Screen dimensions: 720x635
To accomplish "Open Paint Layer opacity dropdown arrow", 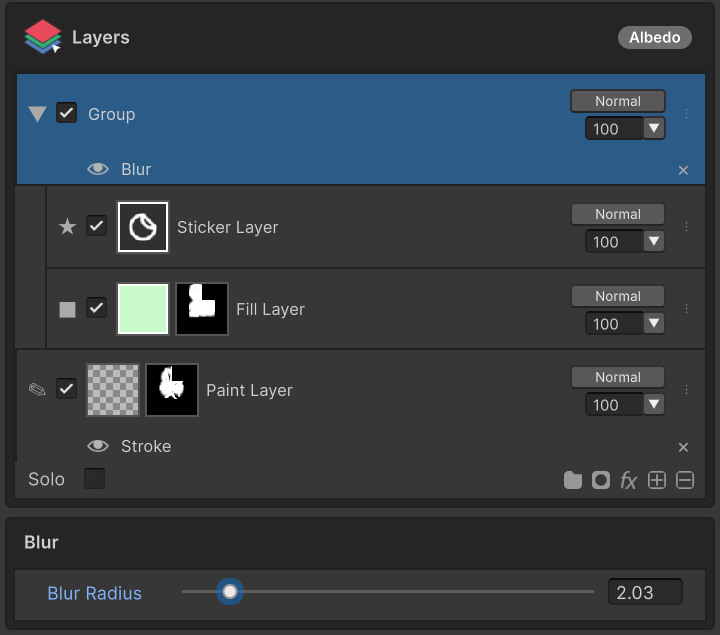I will click(654, 404).
